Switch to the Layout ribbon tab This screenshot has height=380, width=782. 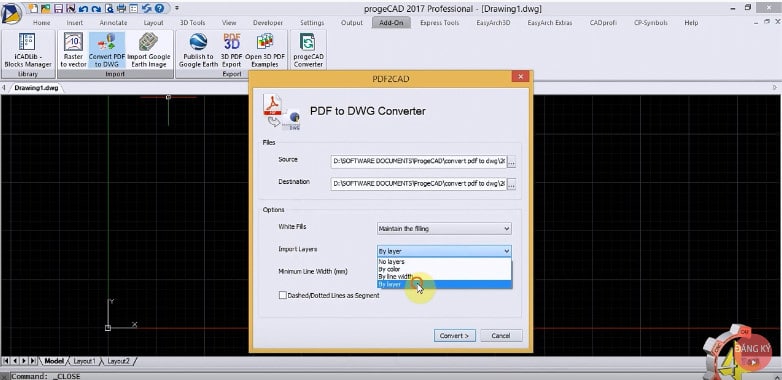[x=154, y=23]
